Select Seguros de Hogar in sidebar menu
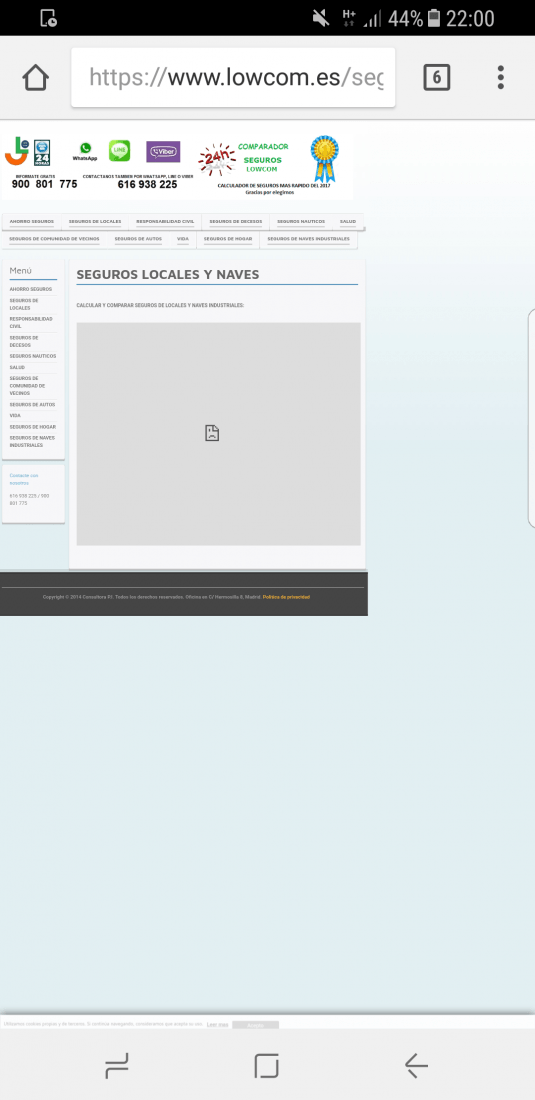Viewport: 535px width, 1100px height. (33, 427)
